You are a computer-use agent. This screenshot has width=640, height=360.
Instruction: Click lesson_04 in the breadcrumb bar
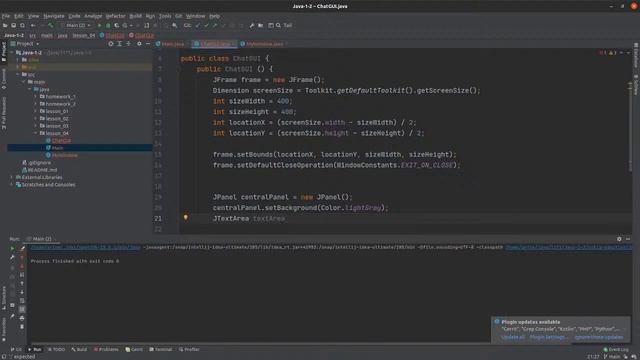coord(84,36)
